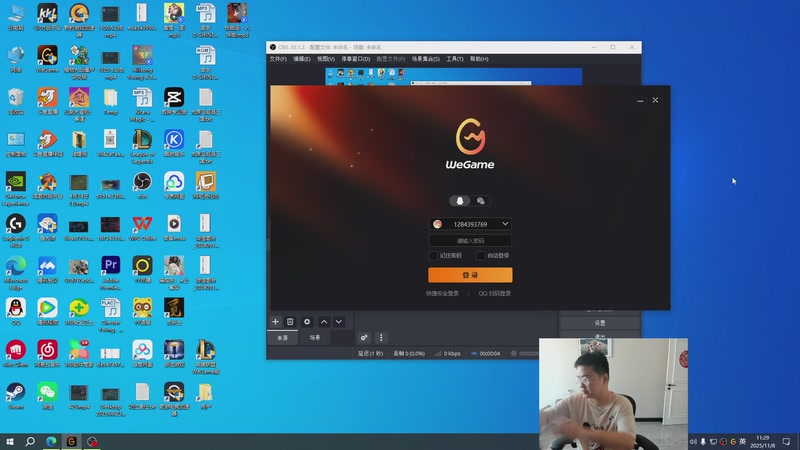Select the League of Legends desktop shortcut
The image size is (800, 450).
coord(142,147)
